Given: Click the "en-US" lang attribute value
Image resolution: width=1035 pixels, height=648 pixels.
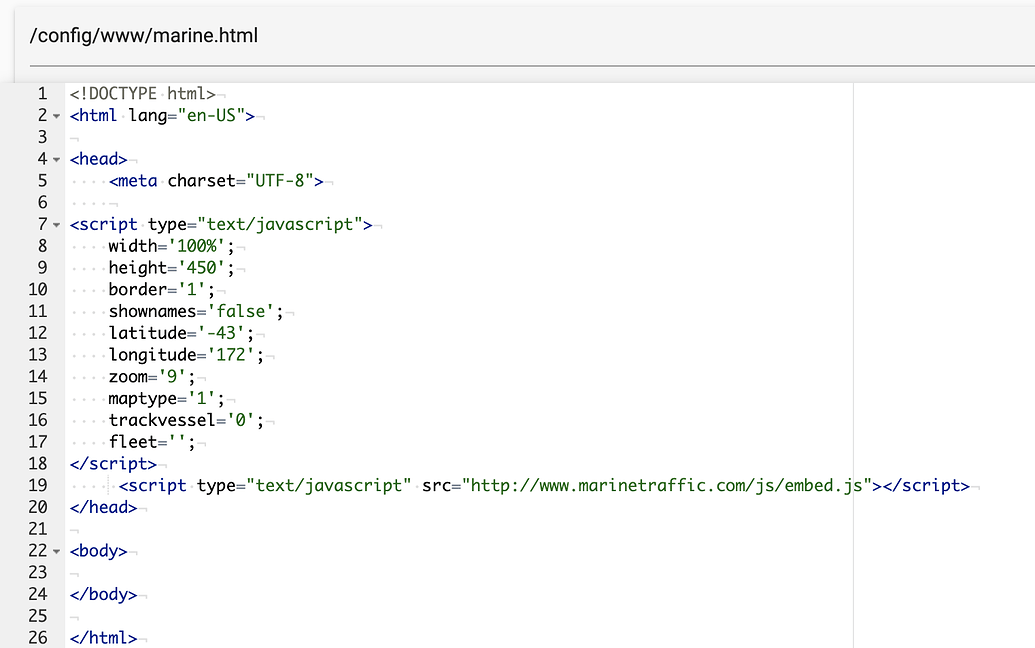Looking at the screenshot, I should tap(217, 116).
